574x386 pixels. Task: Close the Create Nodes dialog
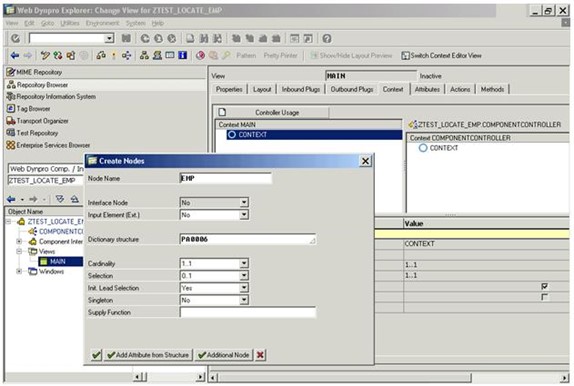click(365, 161)
